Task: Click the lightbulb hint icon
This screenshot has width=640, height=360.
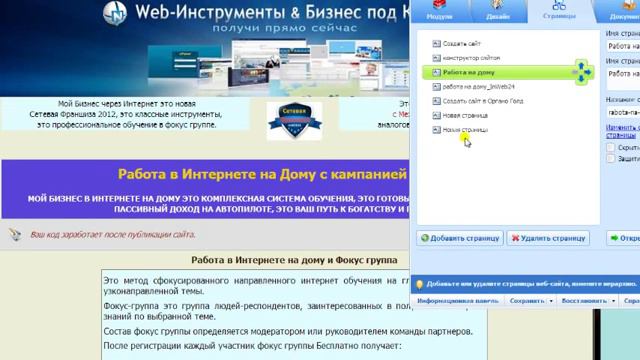Action: [419, 284]
